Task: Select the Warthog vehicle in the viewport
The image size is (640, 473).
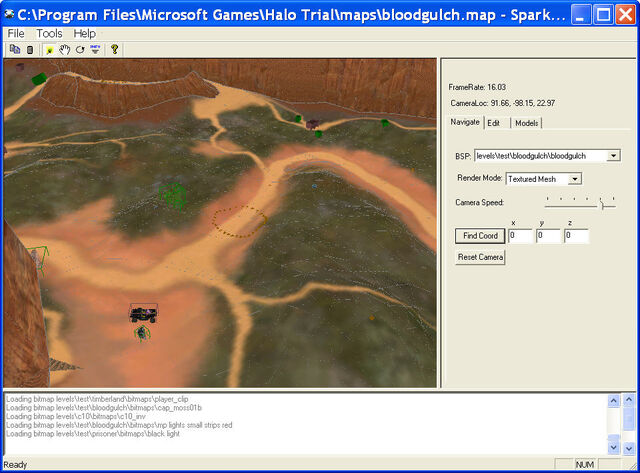Action: click(x=144, y=313)
